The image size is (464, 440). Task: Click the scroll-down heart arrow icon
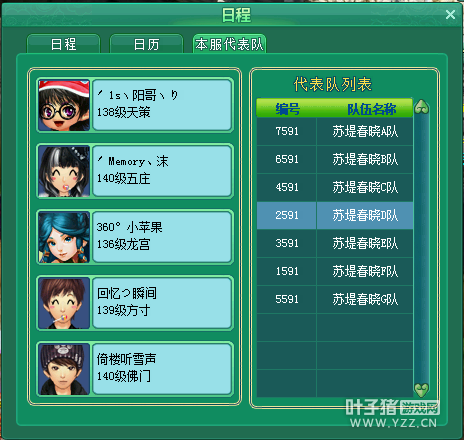[x=421, y=389]
